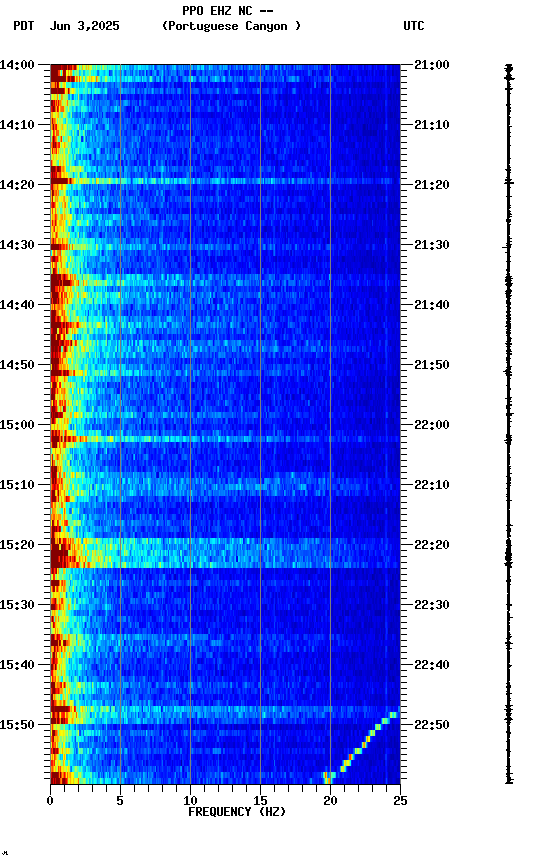Click the diagonal sweep signal near 22 Hz
Image resolution: width=552 pixels, height=864 pixels.
click(361, 748)
